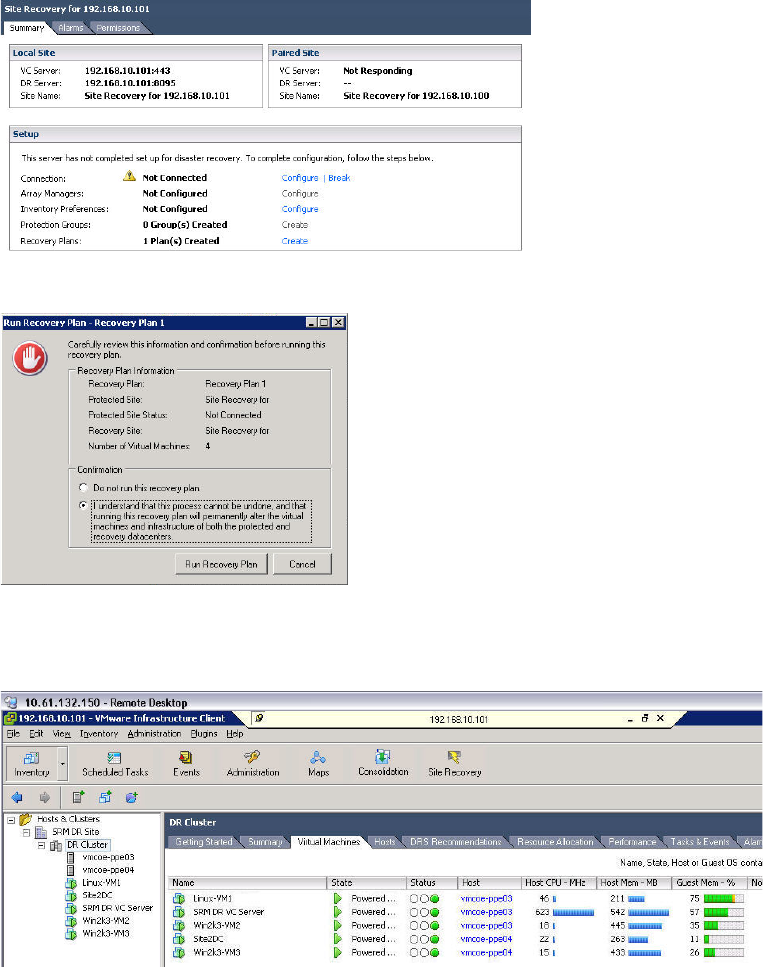Collapse the DR Cluster tree node
The image size is (763, 967).
(41, 846)
